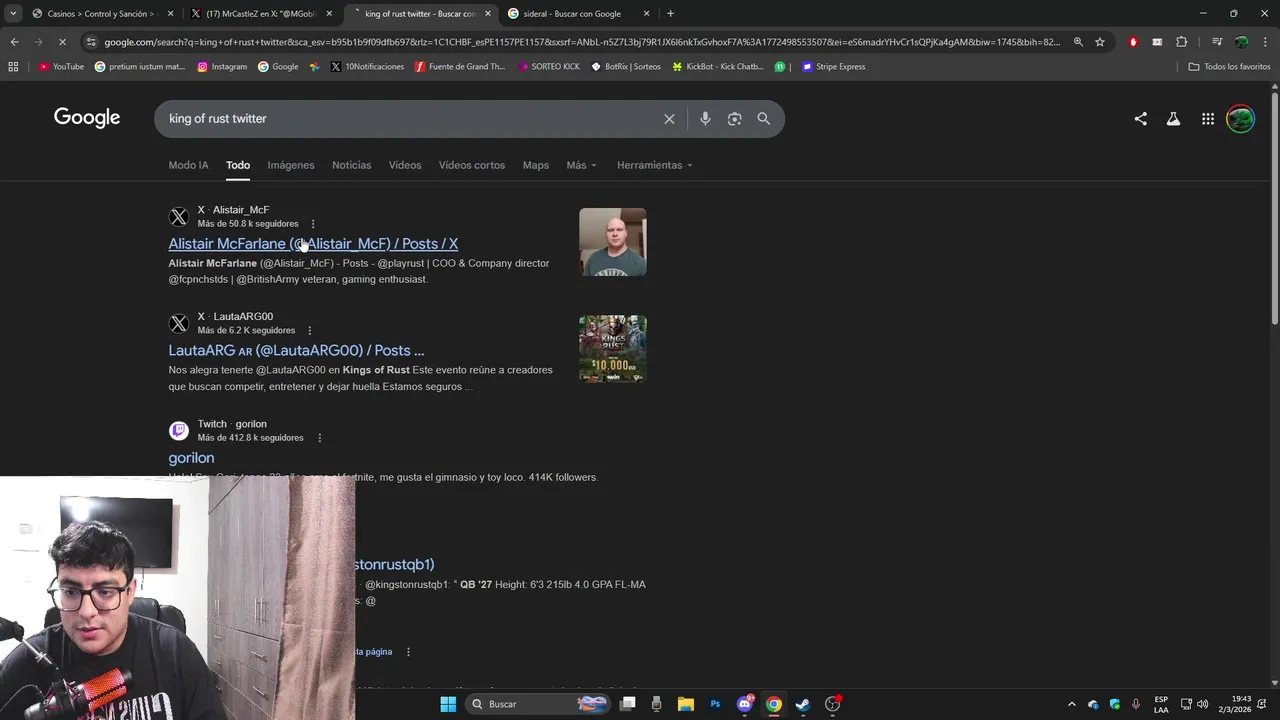The width and height of the screenshot is (1280, 720).
Task: Switch to the Imágenes tab
Action: 291,165
